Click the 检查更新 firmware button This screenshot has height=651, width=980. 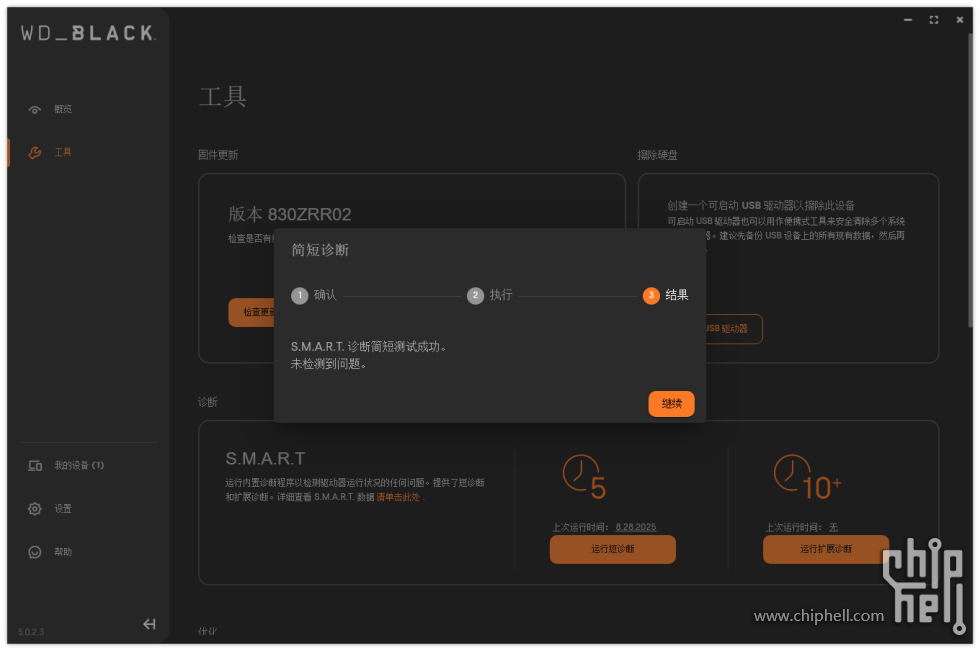coord(251,312)
